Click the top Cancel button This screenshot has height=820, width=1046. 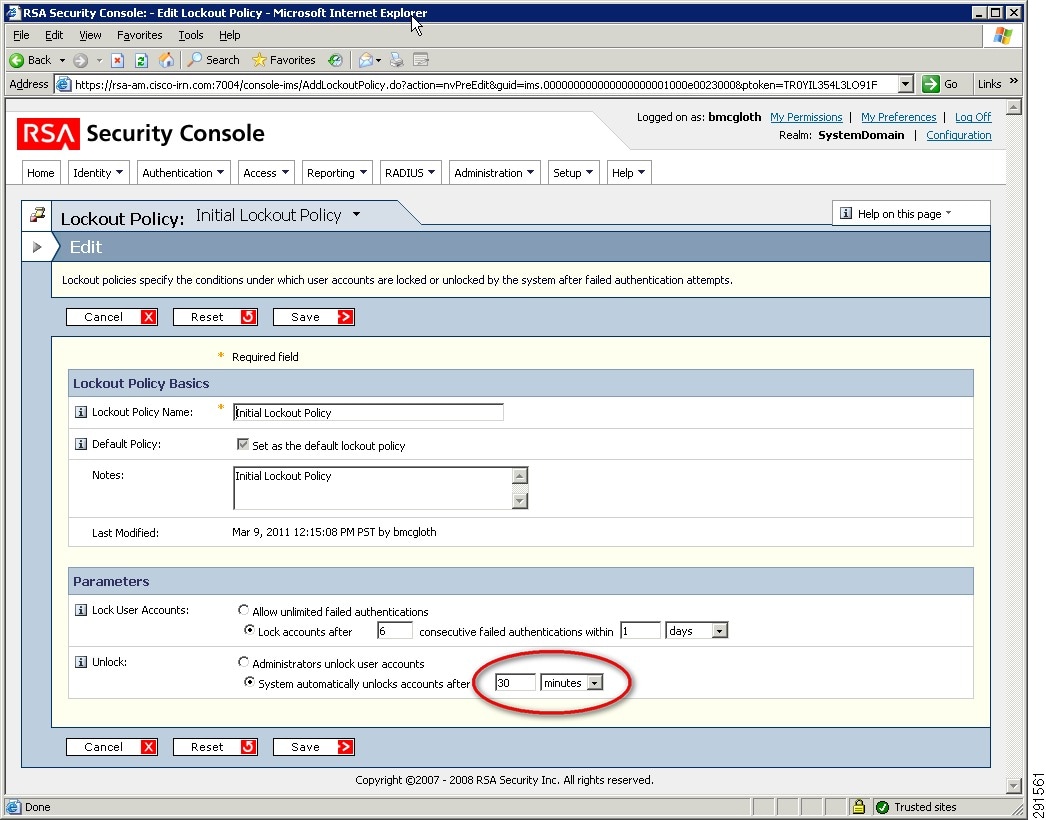[x=112, y=317]
